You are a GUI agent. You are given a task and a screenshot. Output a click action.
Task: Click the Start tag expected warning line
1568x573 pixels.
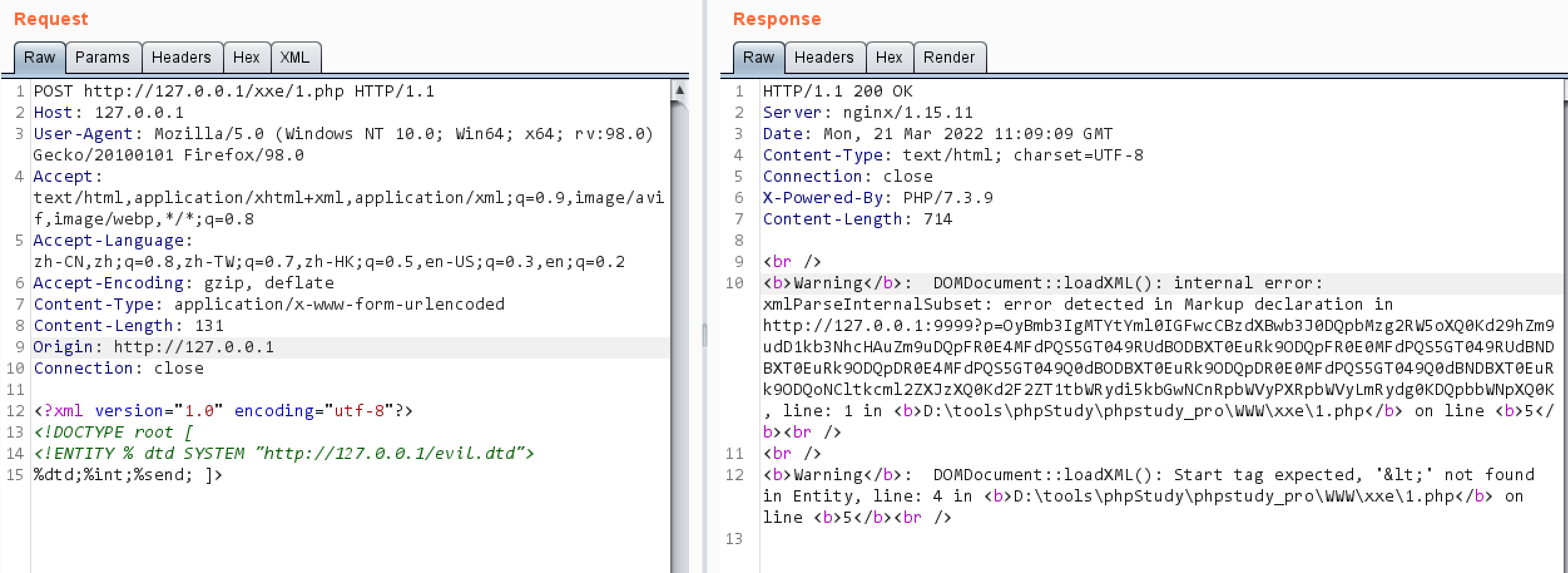tap(1149, 475)
